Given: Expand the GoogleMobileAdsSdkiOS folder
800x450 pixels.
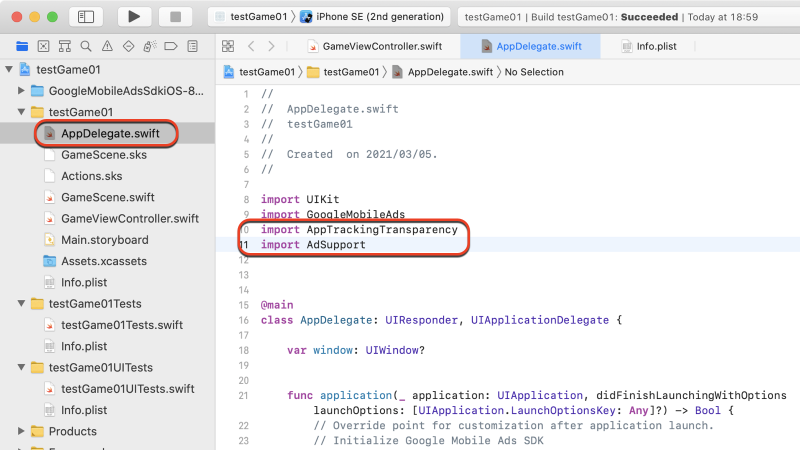Looking at the screenshot, I should [x=21, y=91].
